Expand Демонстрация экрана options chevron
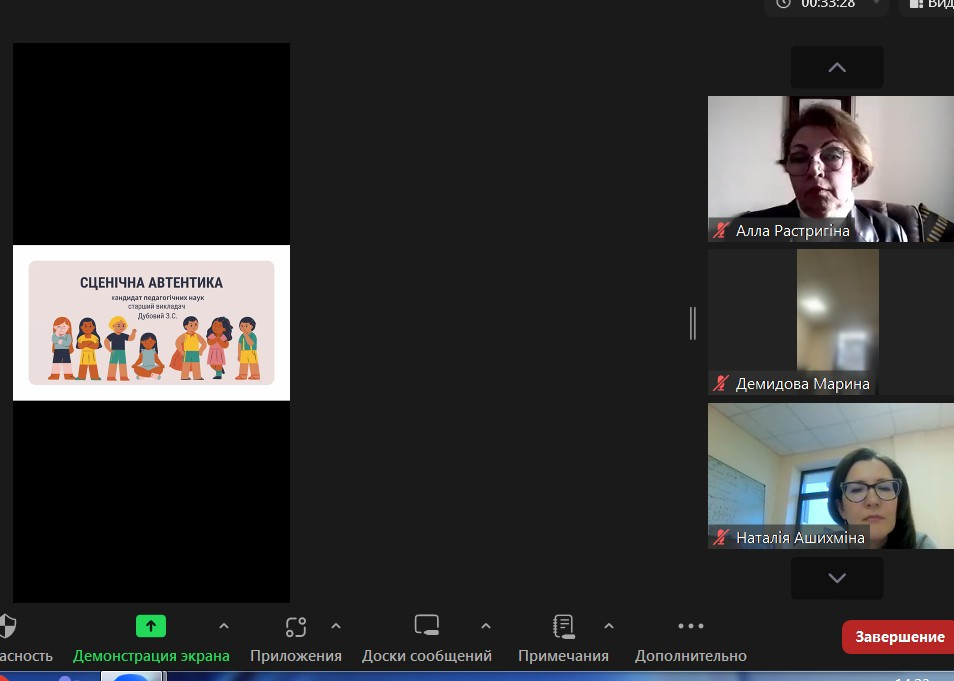 click(x=224, y=626)
